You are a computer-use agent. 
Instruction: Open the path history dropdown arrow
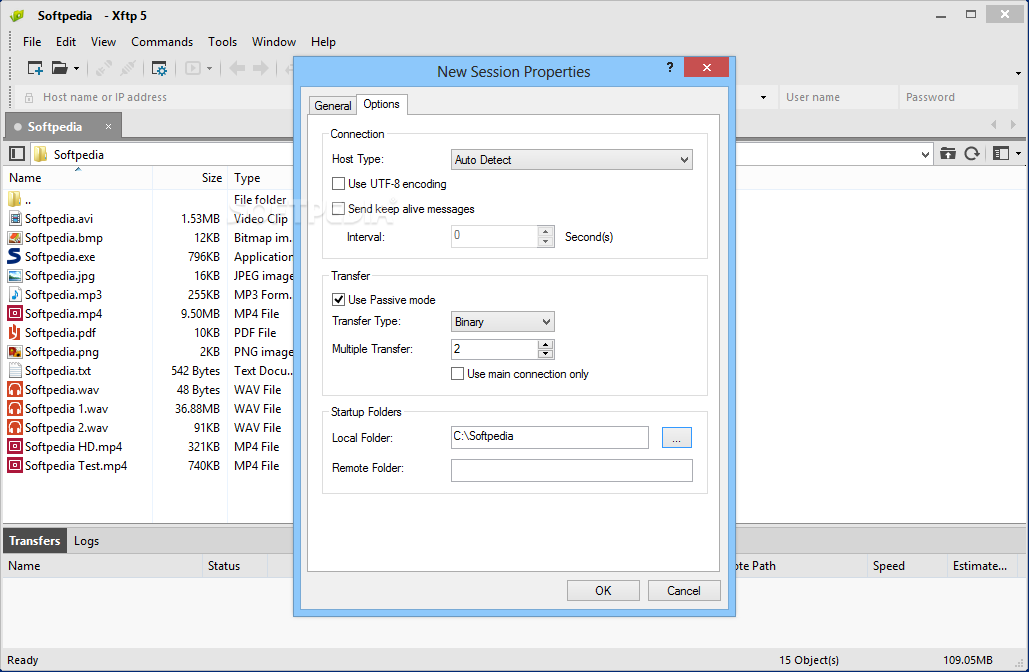point(925,155)
